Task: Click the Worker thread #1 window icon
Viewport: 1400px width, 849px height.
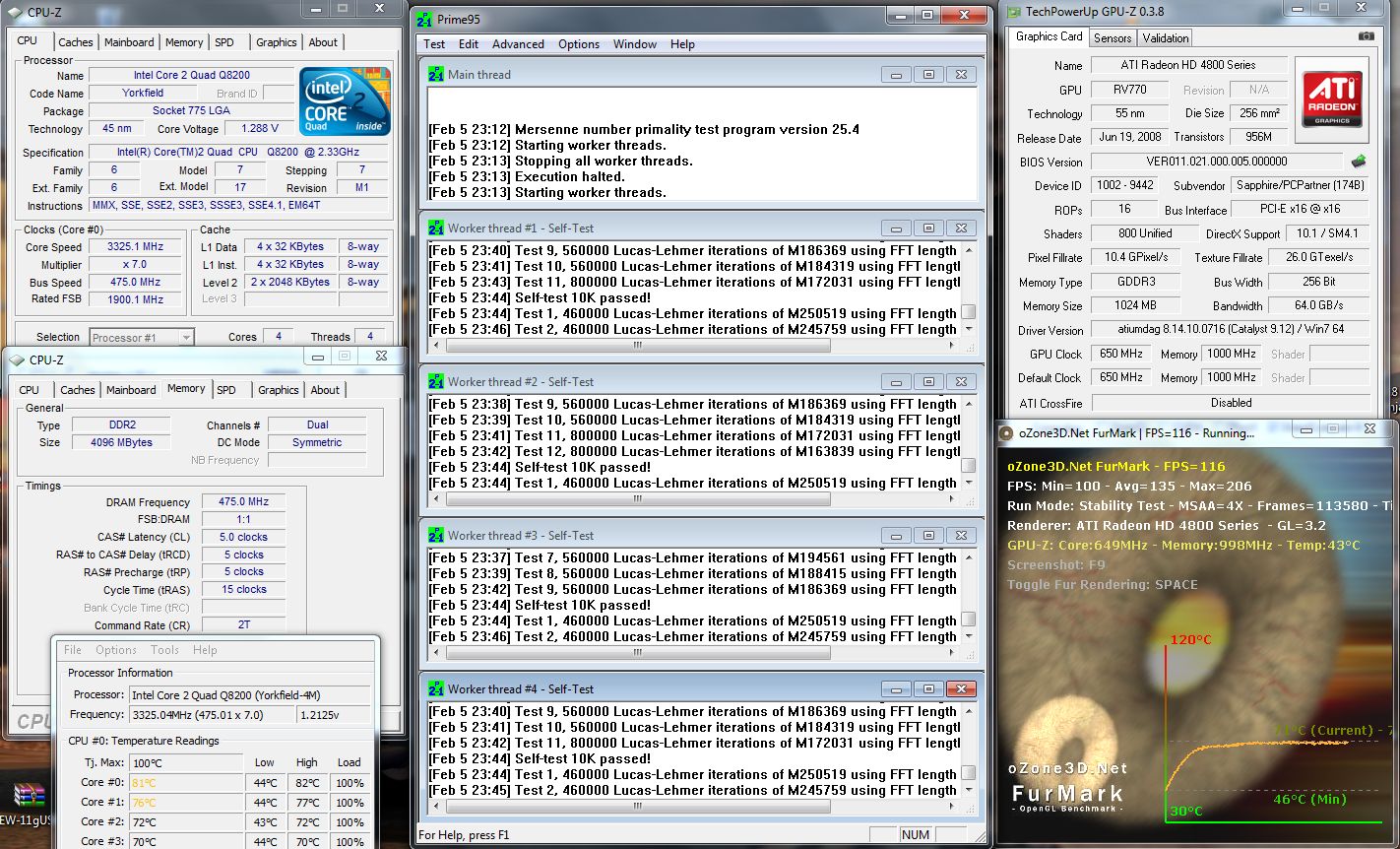Action: click(x=436, y=228)
